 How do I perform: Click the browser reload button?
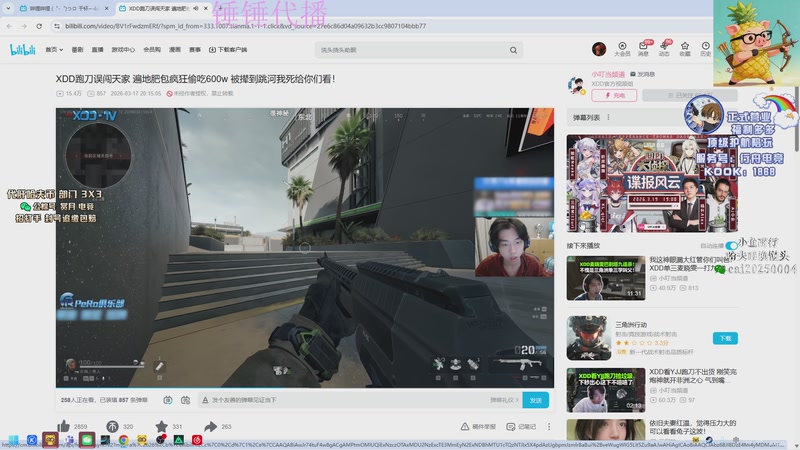click(39, 26)
